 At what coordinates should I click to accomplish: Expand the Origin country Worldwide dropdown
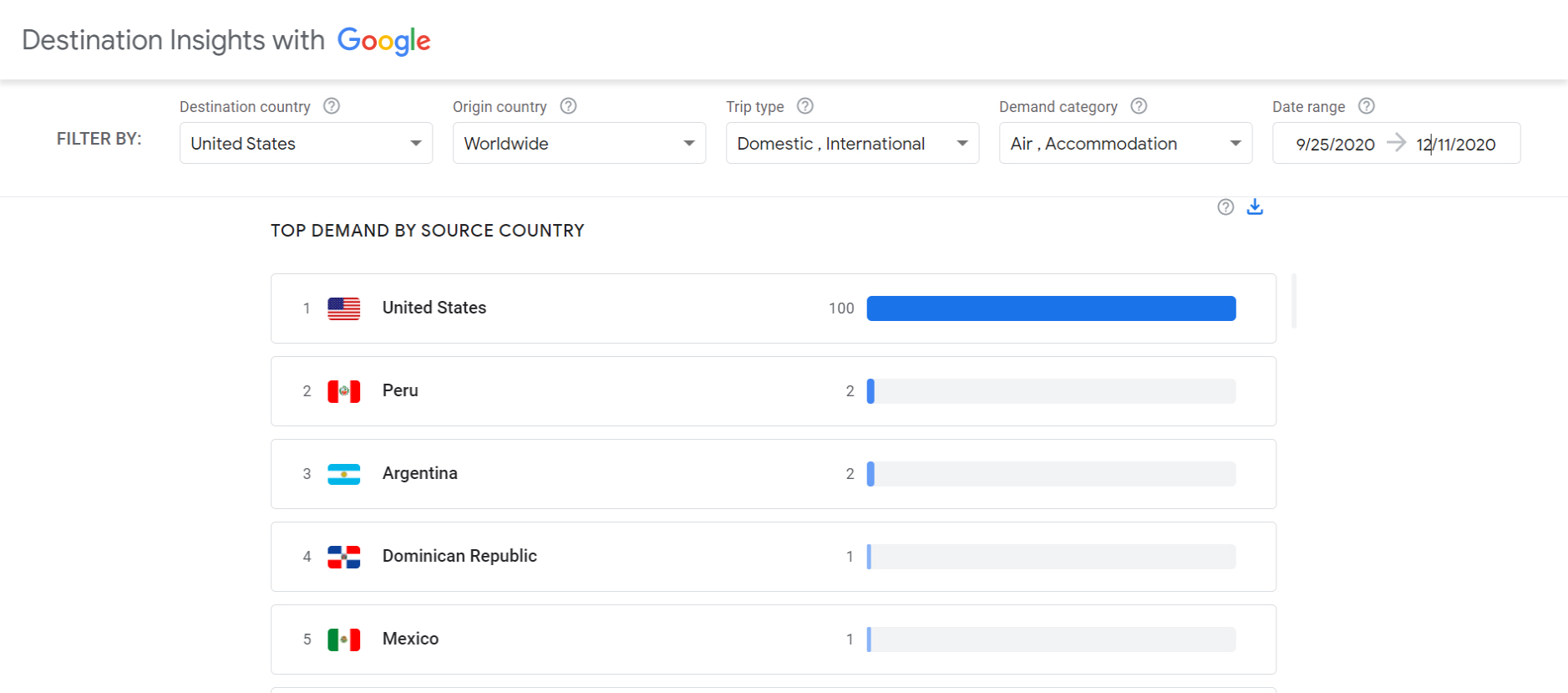pyautogui.click(x=579, y=143)
